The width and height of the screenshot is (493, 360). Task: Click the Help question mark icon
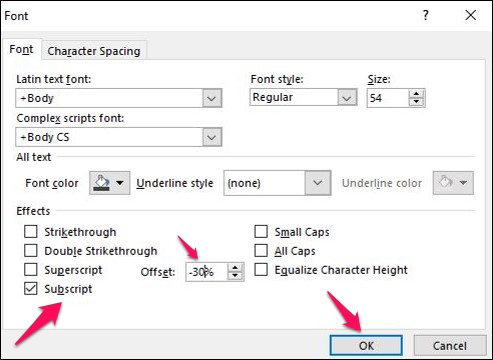coord(425,15)
